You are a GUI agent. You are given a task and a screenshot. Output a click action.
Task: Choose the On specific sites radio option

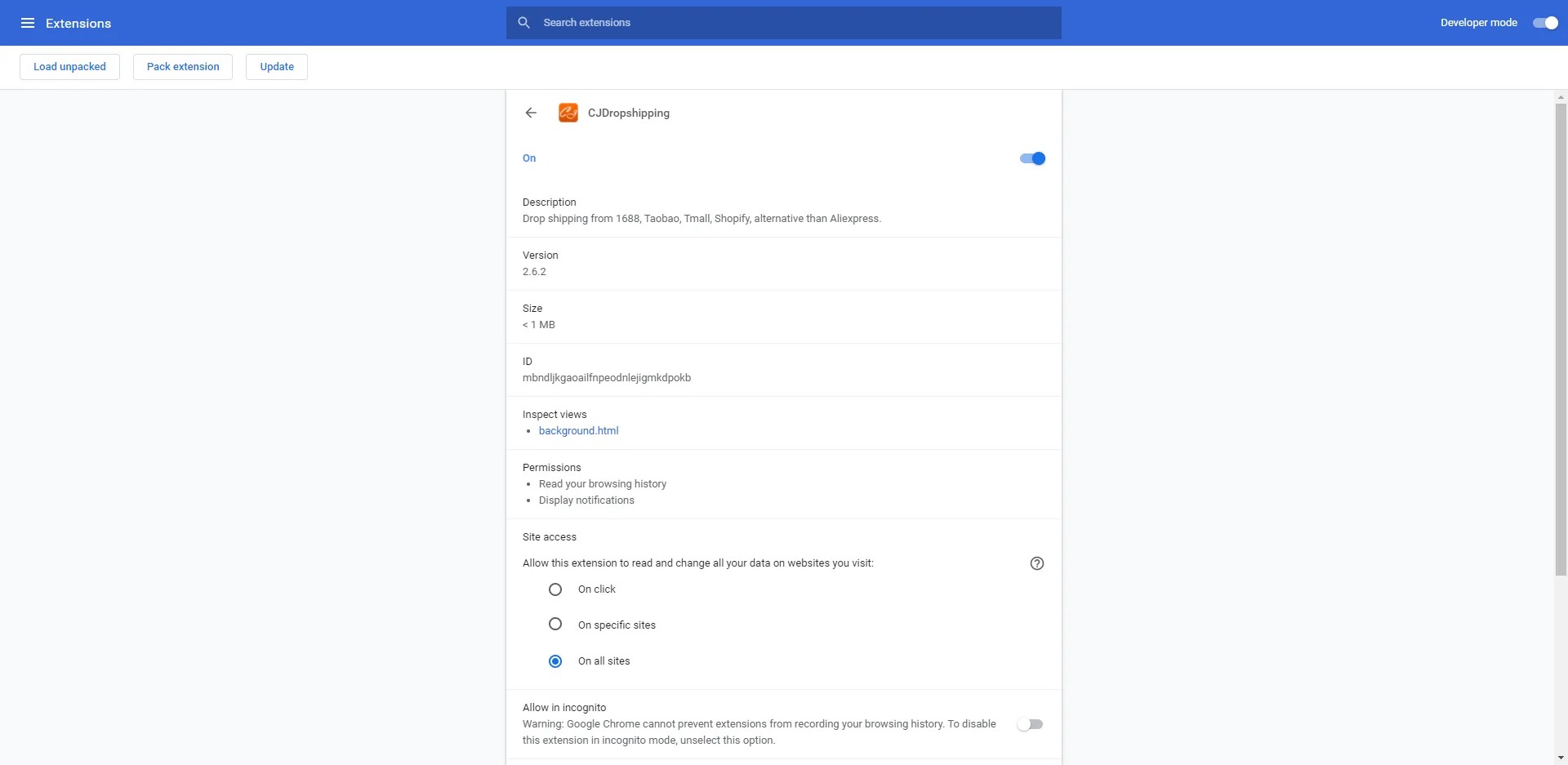[x=555, y=625]
